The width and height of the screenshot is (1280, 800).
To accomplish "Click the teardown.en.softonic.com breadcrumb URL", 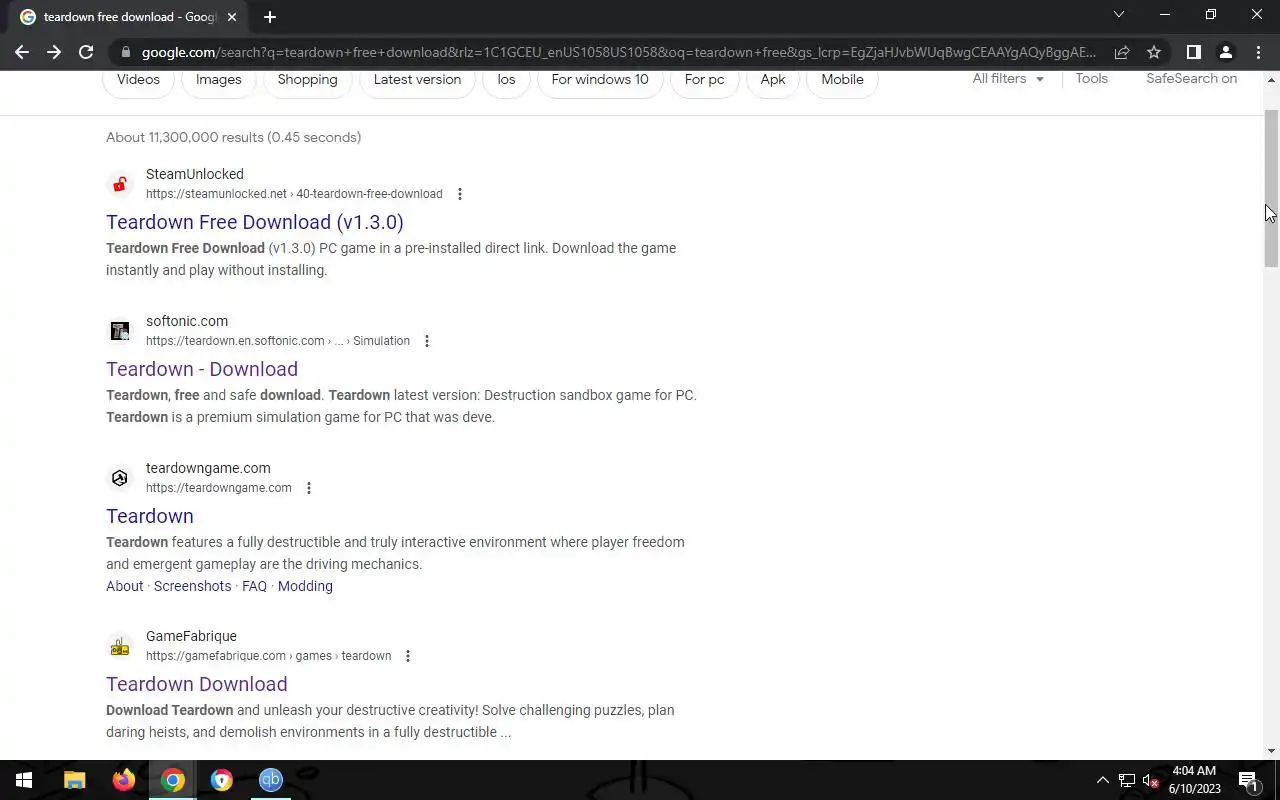I will pyautogui.click(x=278, y=341).
